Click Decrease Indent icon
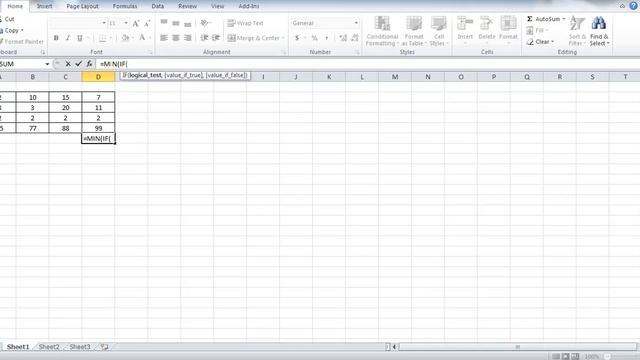Image resolution: width=640 pixels, height=360 pixels. tap(204, 38)
